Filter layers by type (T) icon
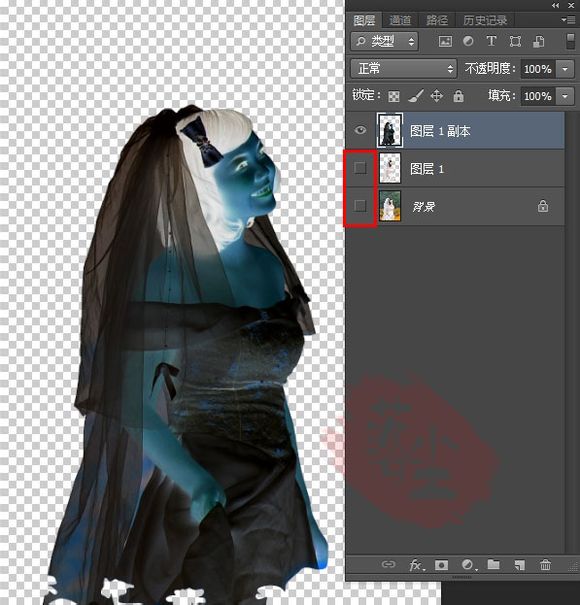 tap(491, 41)
